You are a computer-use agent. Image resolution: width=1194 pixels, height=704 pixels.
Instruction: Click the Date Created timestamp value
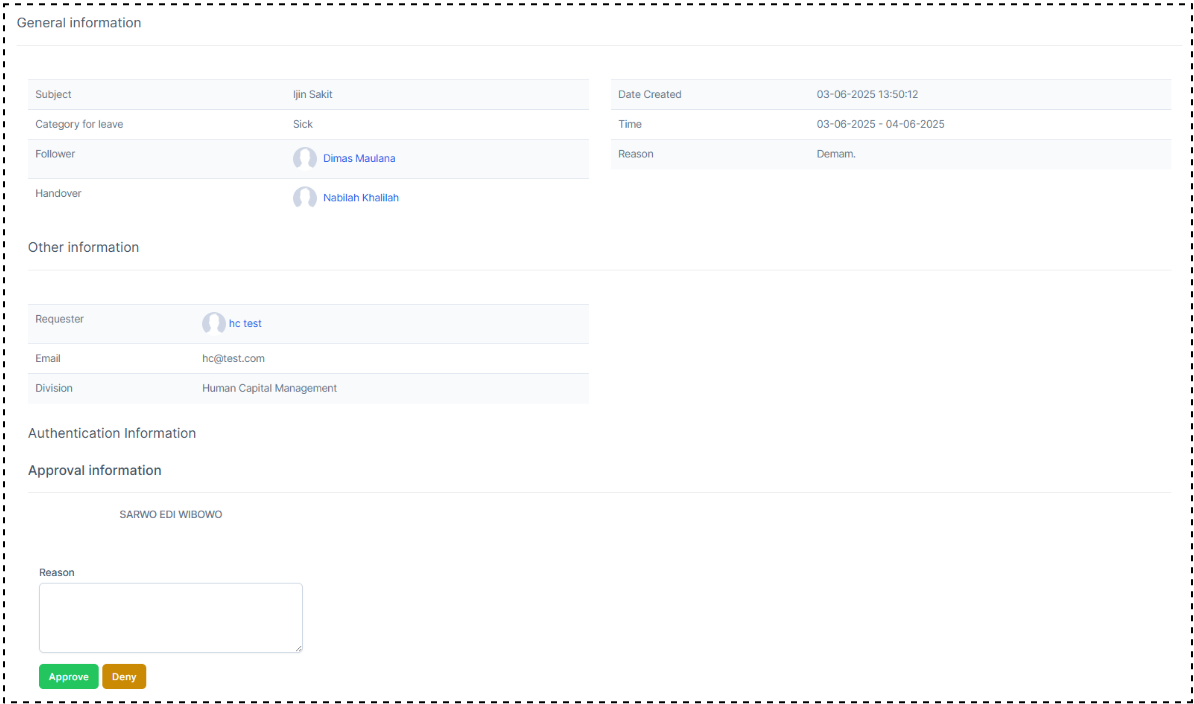pyautogui.click(x=867, y=94)
